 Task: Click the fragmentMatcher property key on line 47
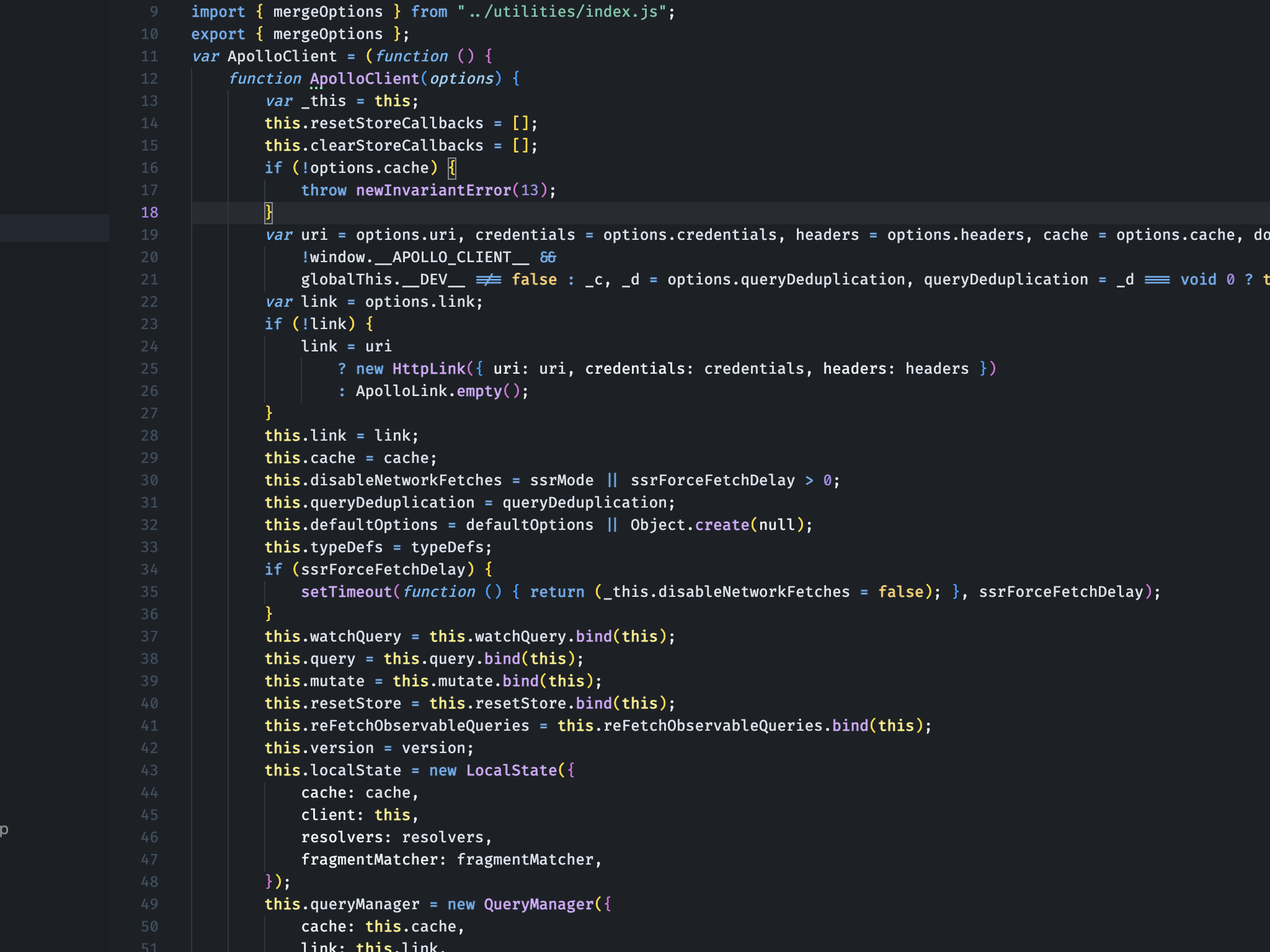click(x=370, y=860)
